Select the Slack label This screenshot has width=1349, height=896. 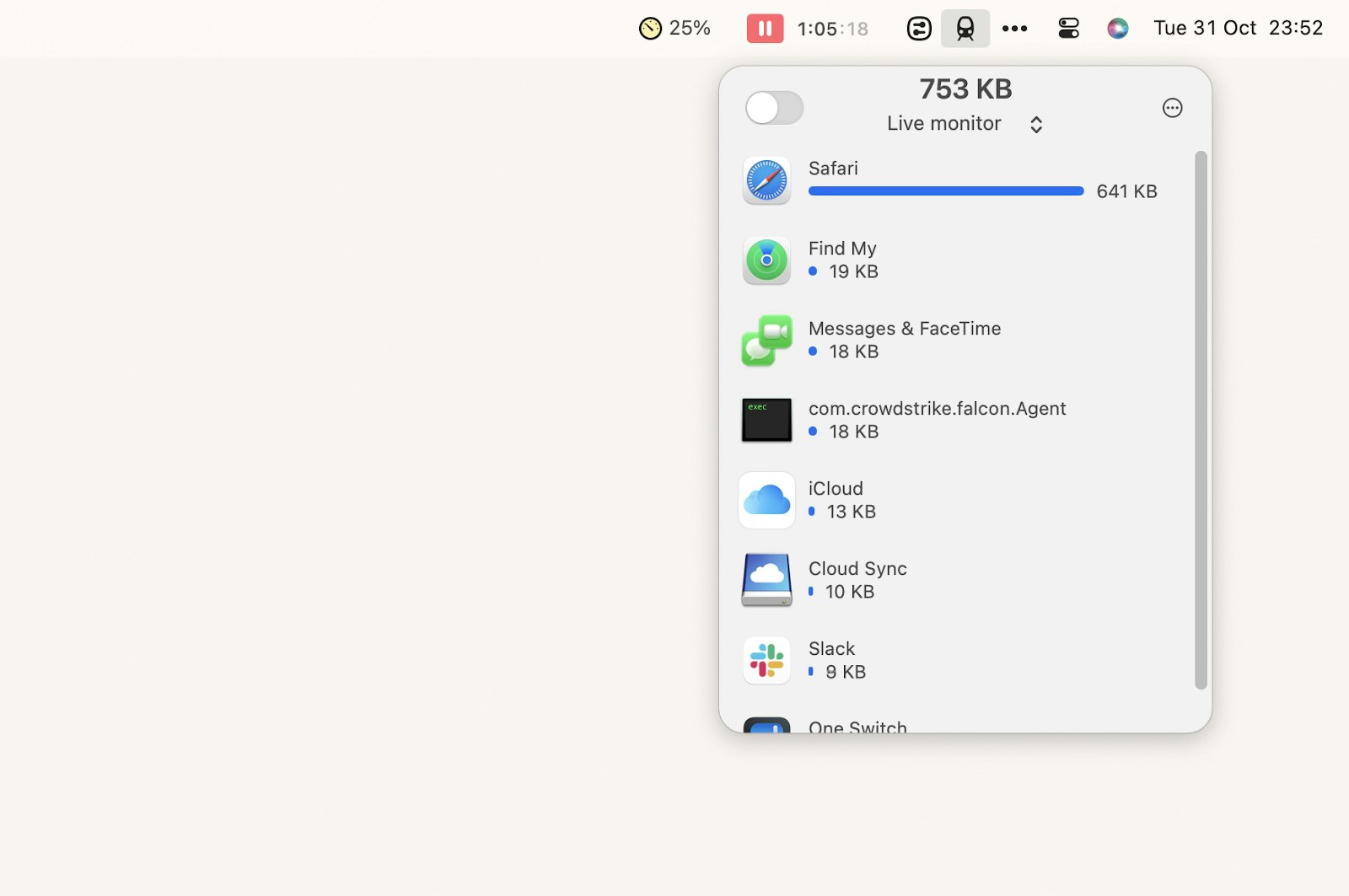click(831, 648)
